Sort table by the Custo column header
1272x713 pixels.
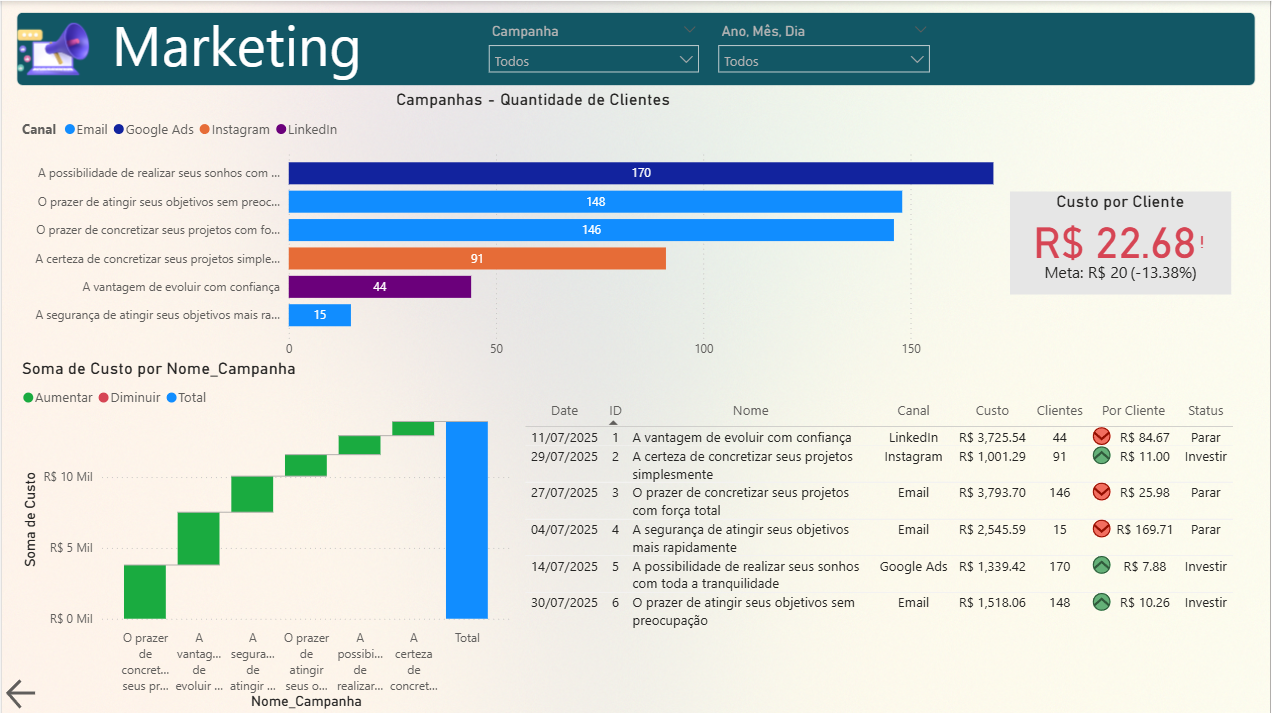(x=992, y=410)
